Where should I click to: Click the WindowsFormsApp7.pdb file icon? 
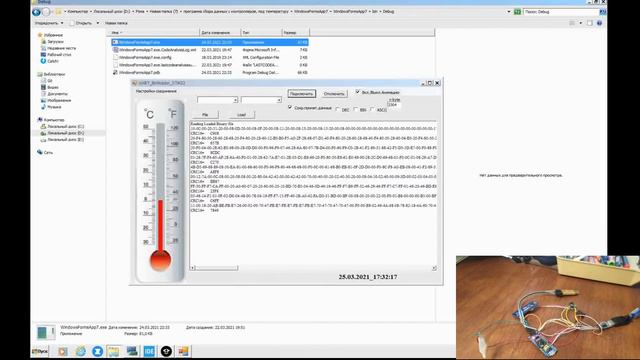pyautogui.click(x=116, y=72)
